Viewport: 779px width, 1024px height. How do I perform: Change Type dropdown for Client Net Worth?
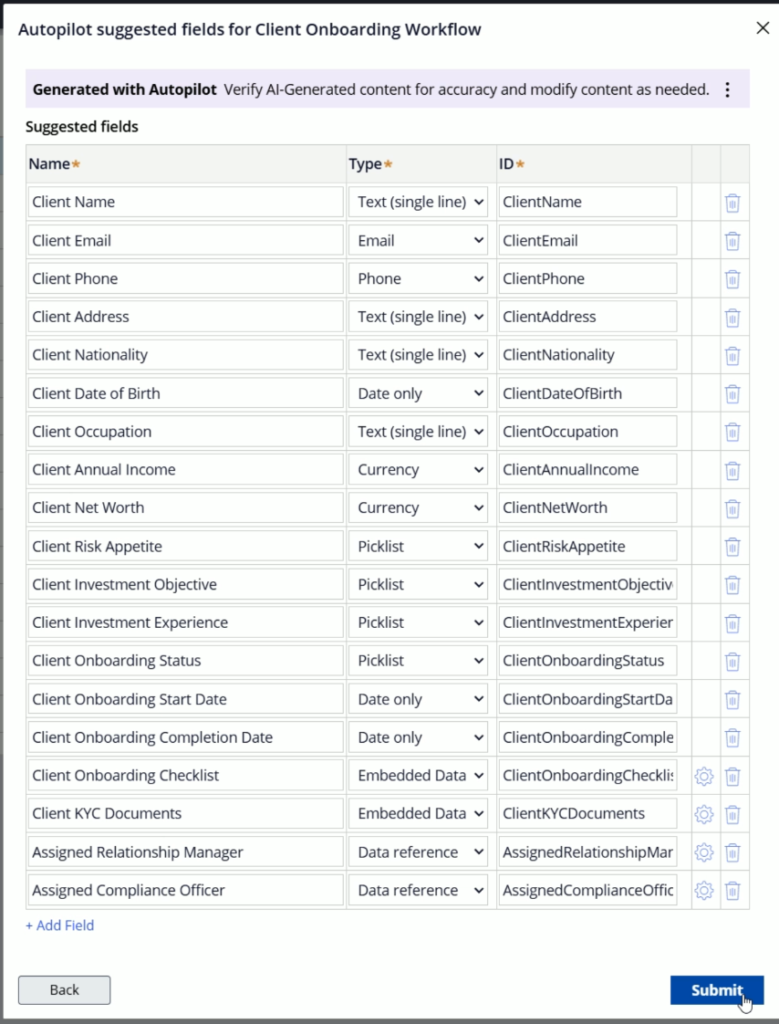pyautogui.click(x=420, y=508)
